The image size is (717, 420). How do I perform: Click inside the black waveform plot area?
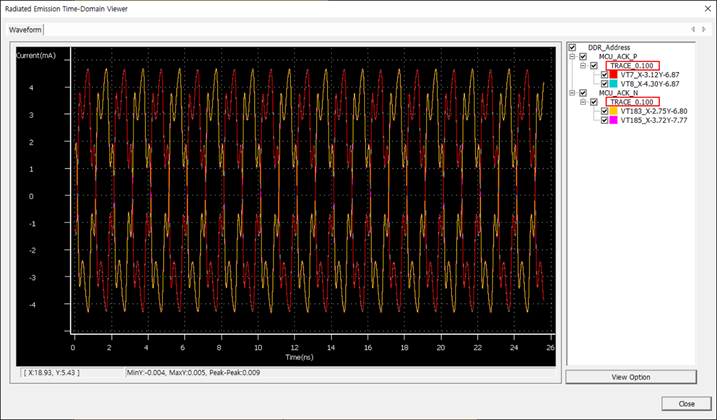pos(310,200)
